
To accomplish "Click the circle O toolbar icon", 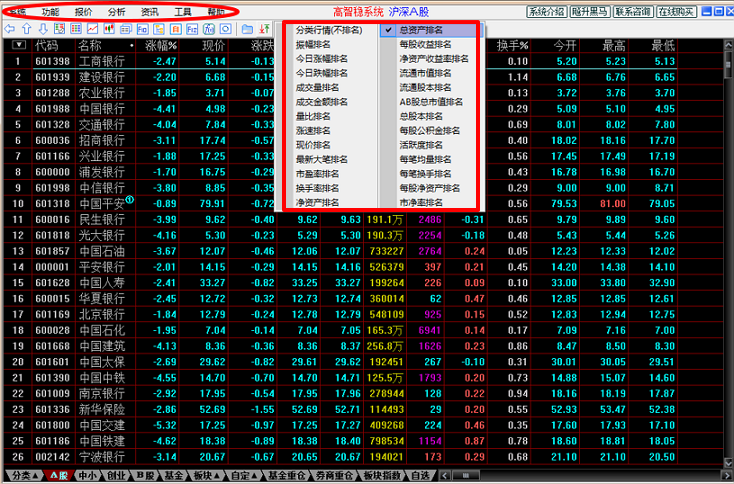I will point(226,29).
